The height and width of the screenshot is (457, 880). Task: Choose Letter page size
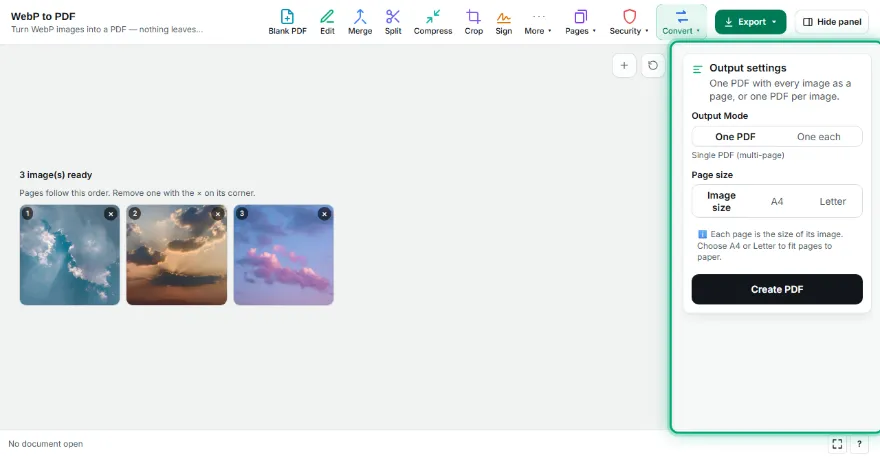coord(832,201)
